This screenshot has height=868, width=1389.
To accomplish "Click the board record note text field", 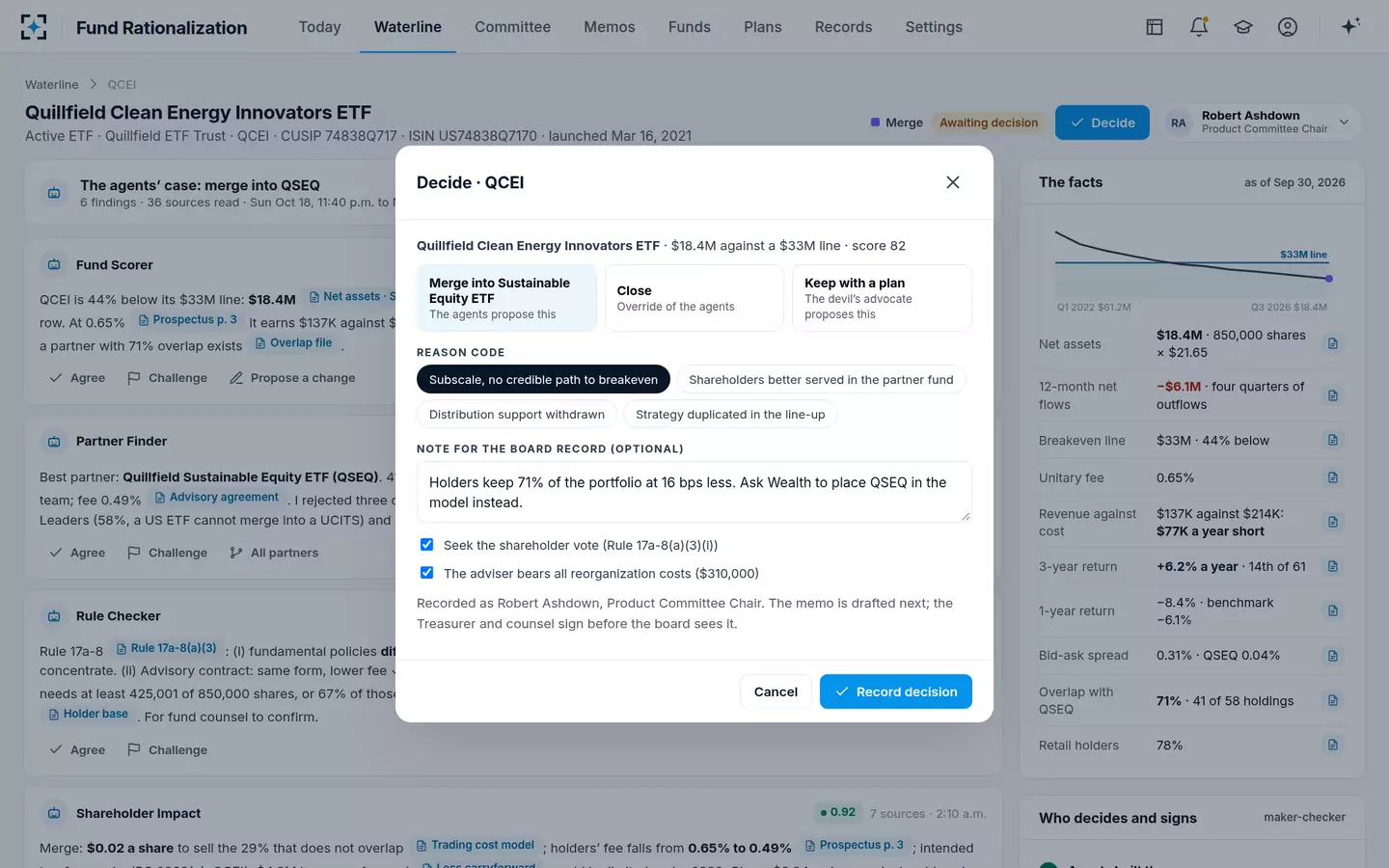I will point(694,492).
